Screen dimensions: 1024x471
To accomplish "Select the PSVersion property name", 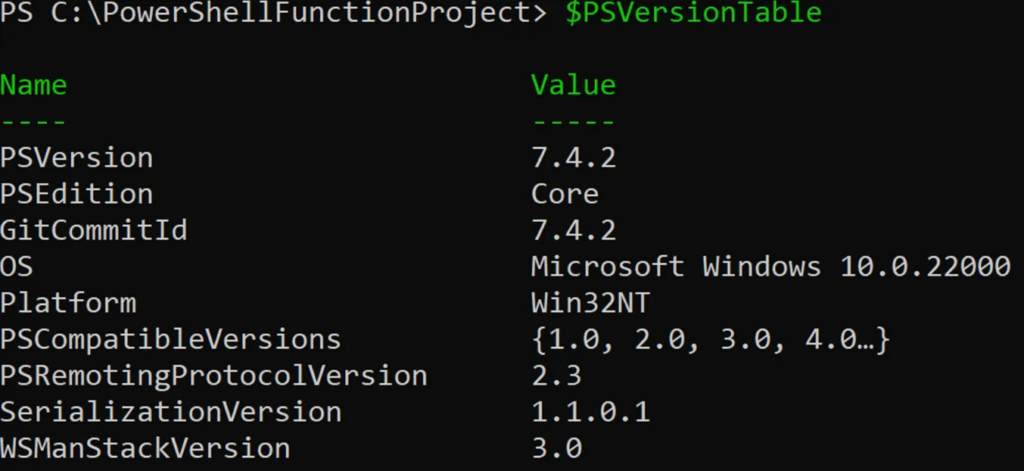I will 76,157.
